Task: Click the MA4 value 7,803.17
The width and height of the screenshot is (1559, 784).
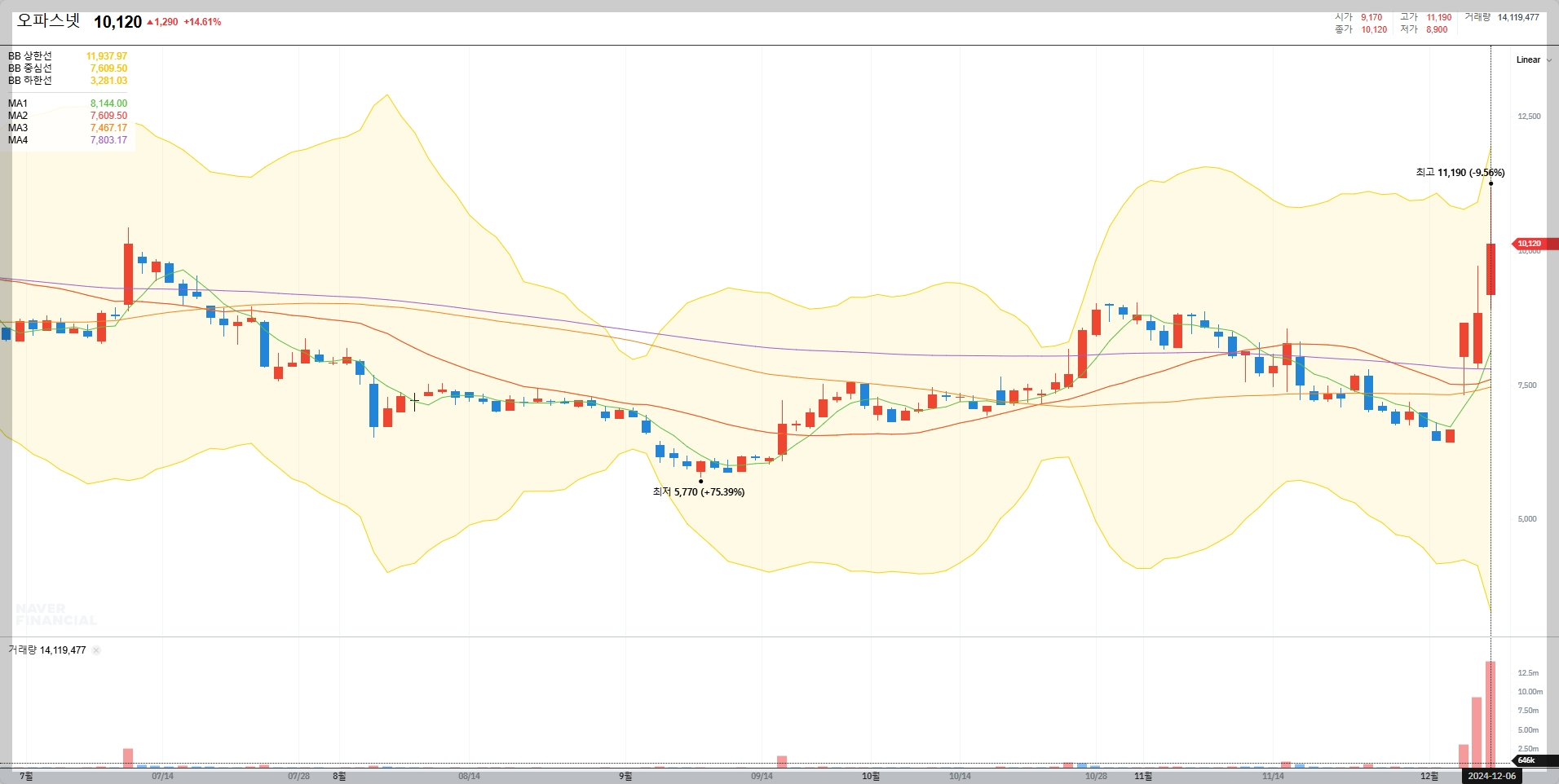Action: click(x=108, y=140)
